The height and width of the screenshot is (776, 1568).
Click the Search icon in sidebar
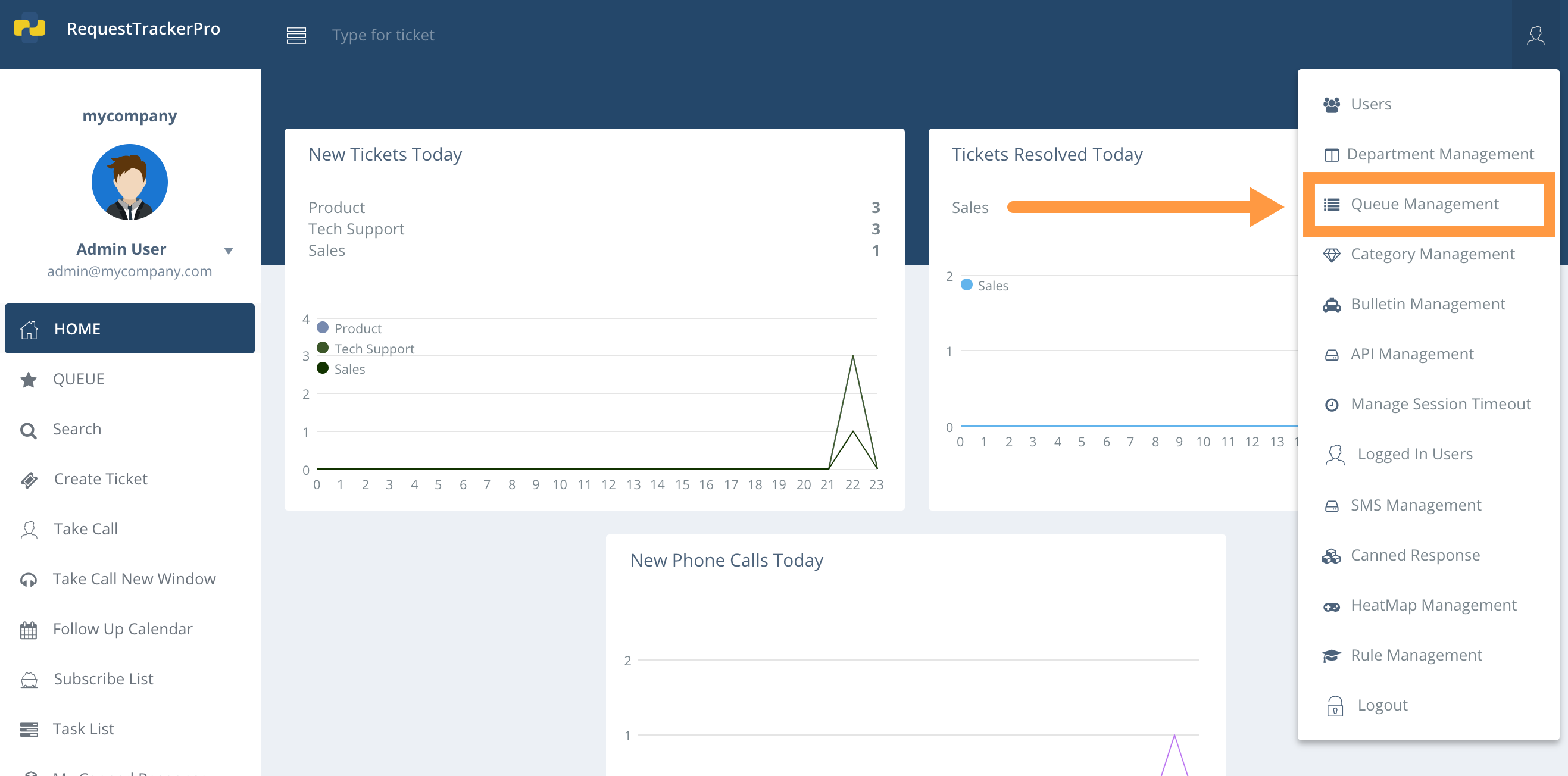click(28, 429)
